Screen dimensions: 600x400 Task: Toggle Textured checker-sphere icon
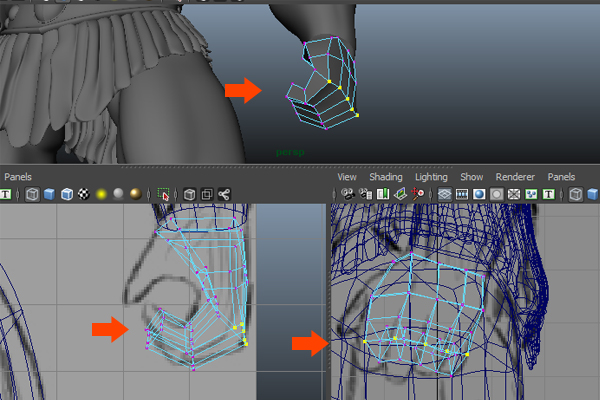(84, 194)
